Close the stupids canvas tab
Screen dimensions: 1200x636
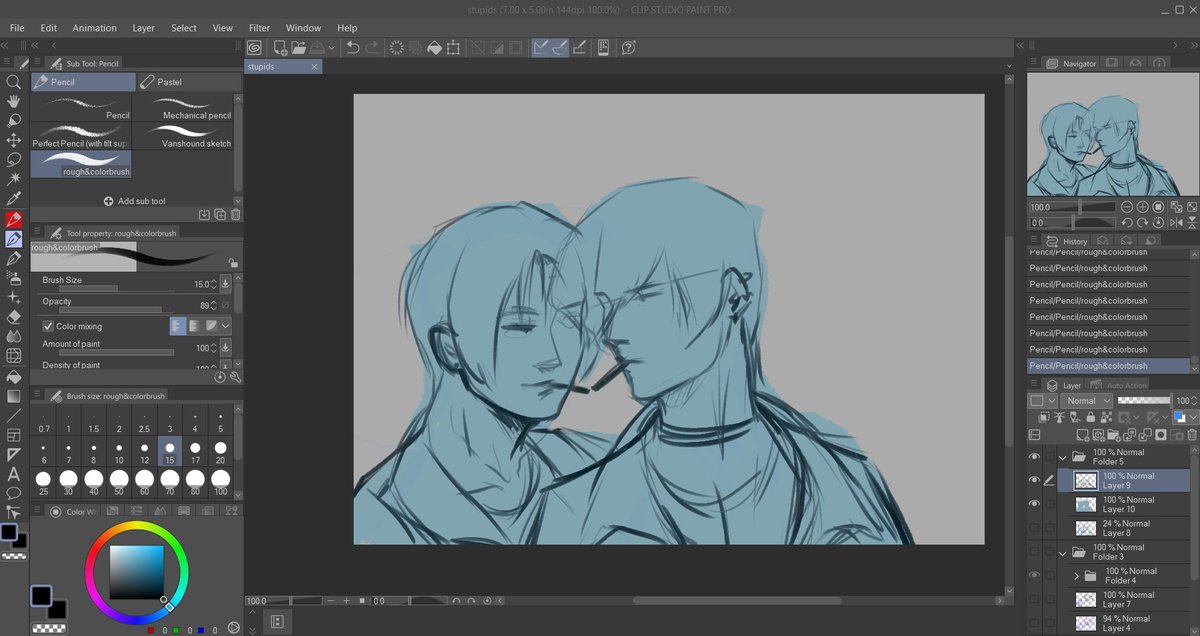pyautogui.click(x=314, y=67)
